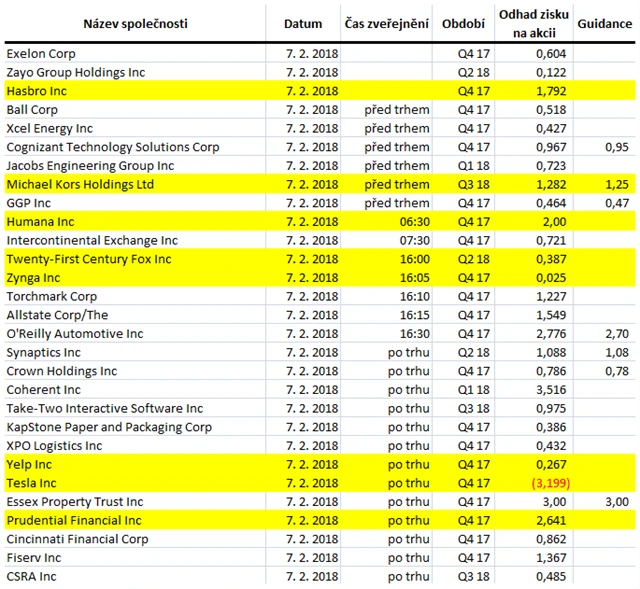Select the Zynga Inc 16:05 time cell

click(413, 278)
